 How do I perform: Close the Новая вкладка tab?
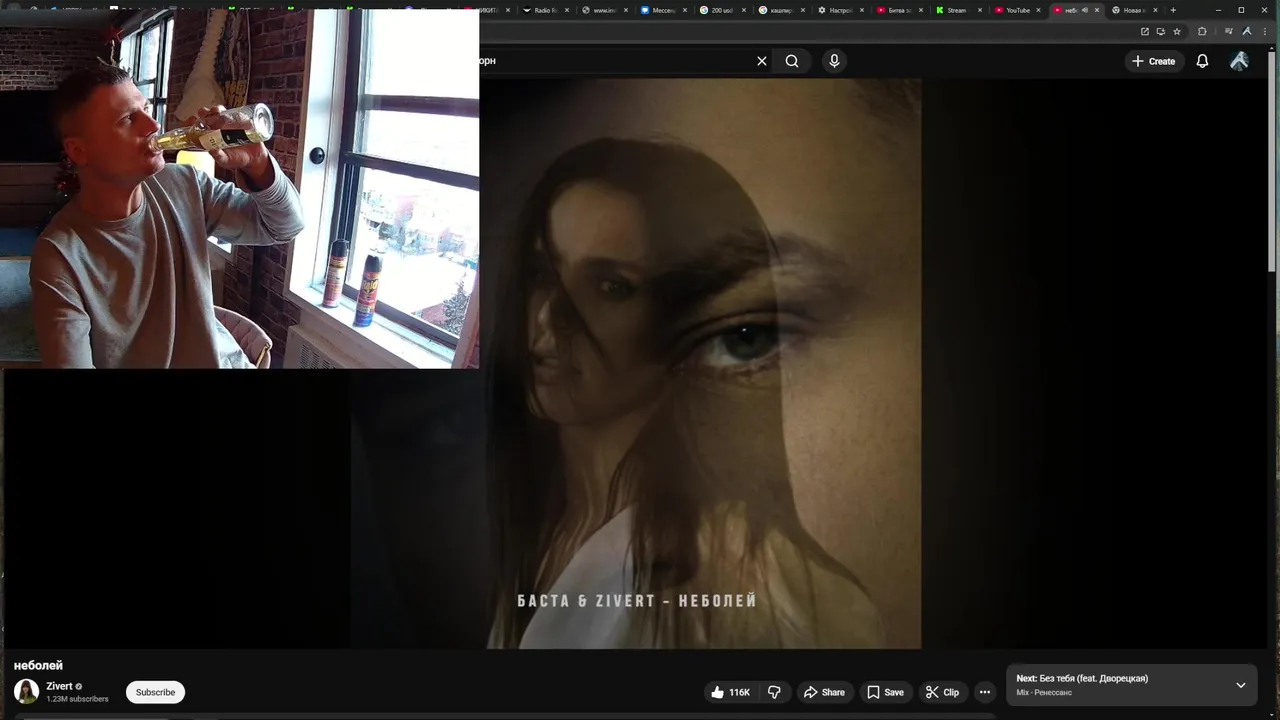[x=1156, y=10]
